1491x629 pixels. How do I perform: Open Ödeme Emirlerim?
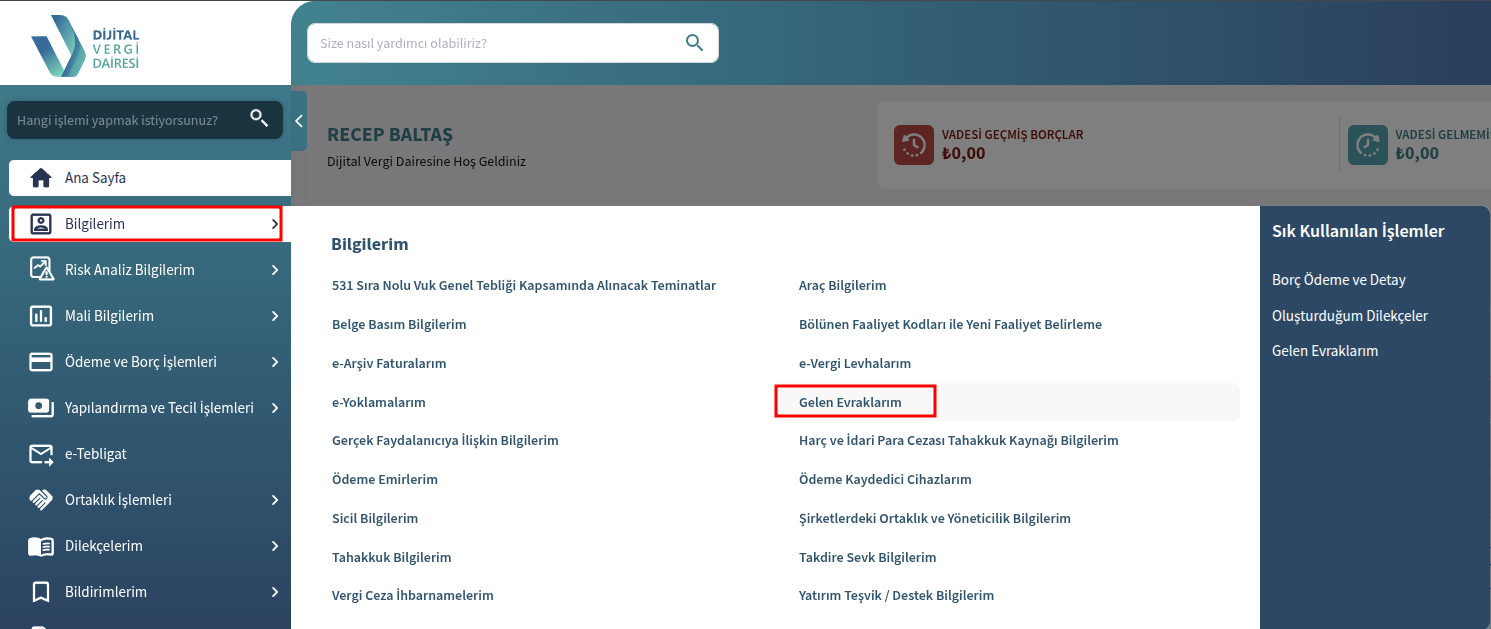click(x=385, y=479)
